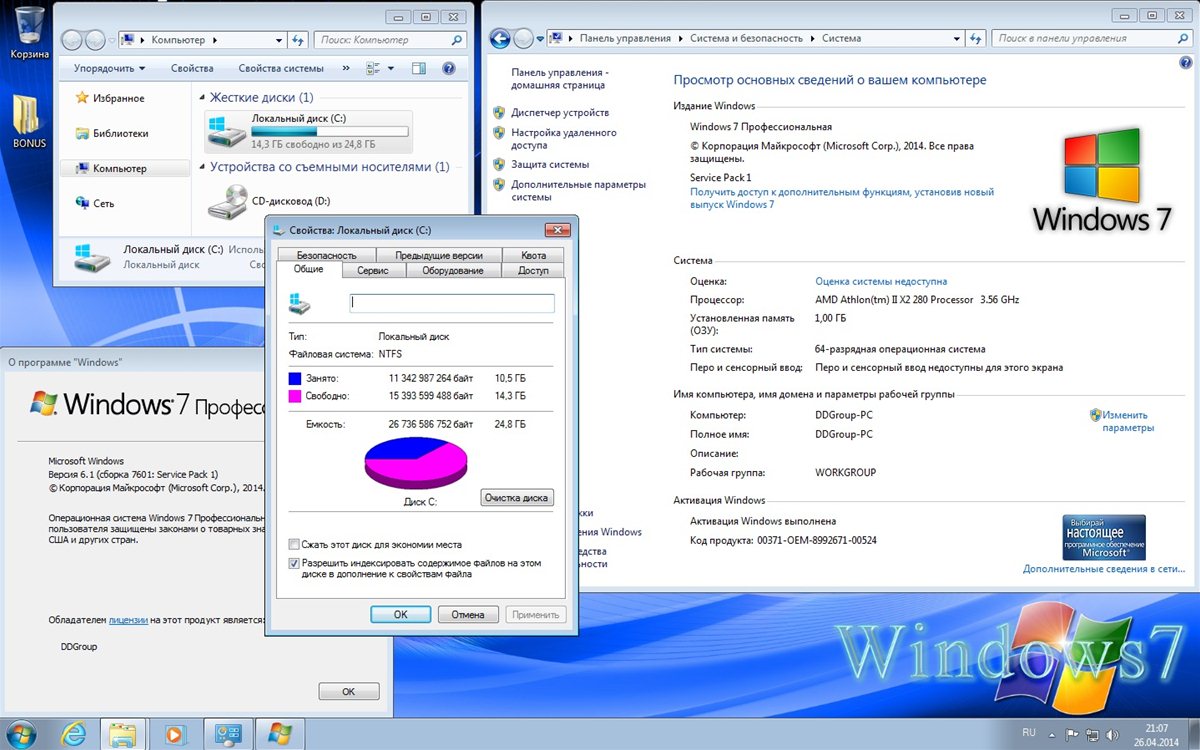Open Internet Explorer from the taskbar

click(x=73, y=732)
